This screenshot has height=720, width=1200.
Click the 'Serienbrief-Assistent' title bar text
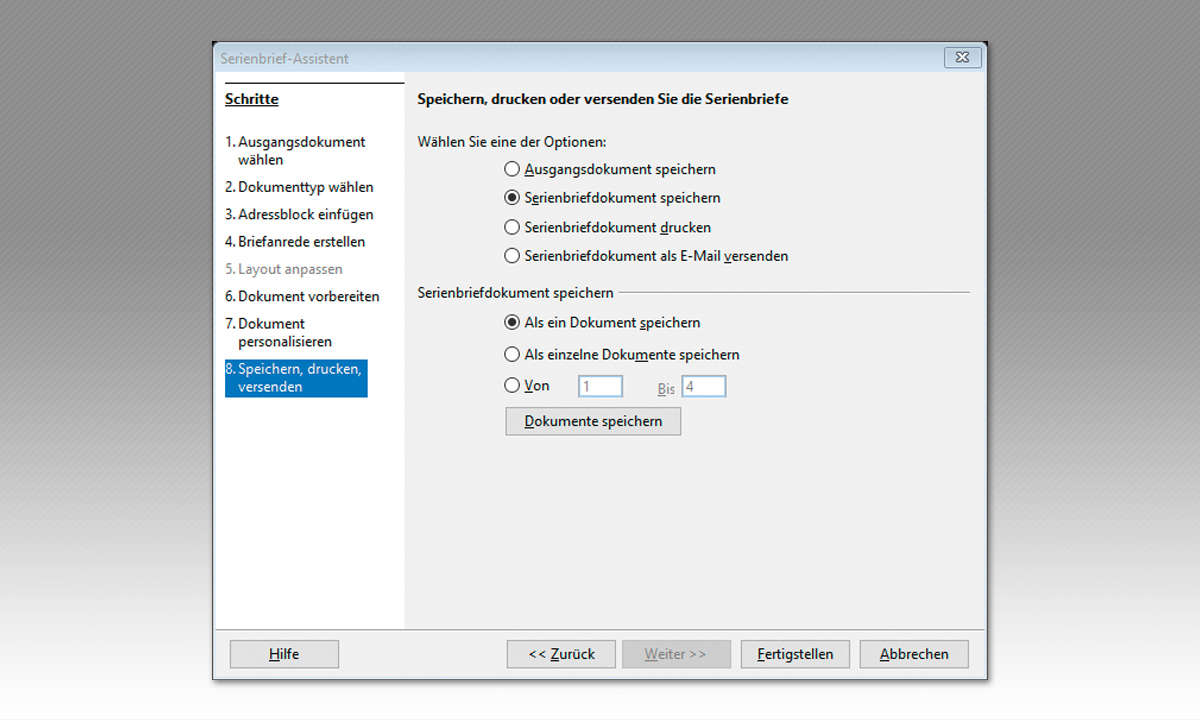coord(284,59)
